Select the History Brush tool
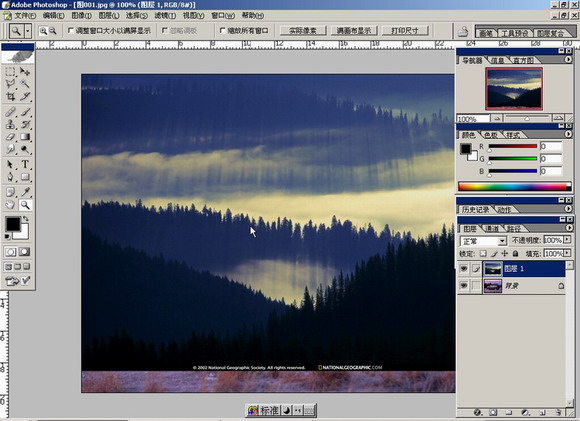Screen dimensions: 580x421 [25, 124]
